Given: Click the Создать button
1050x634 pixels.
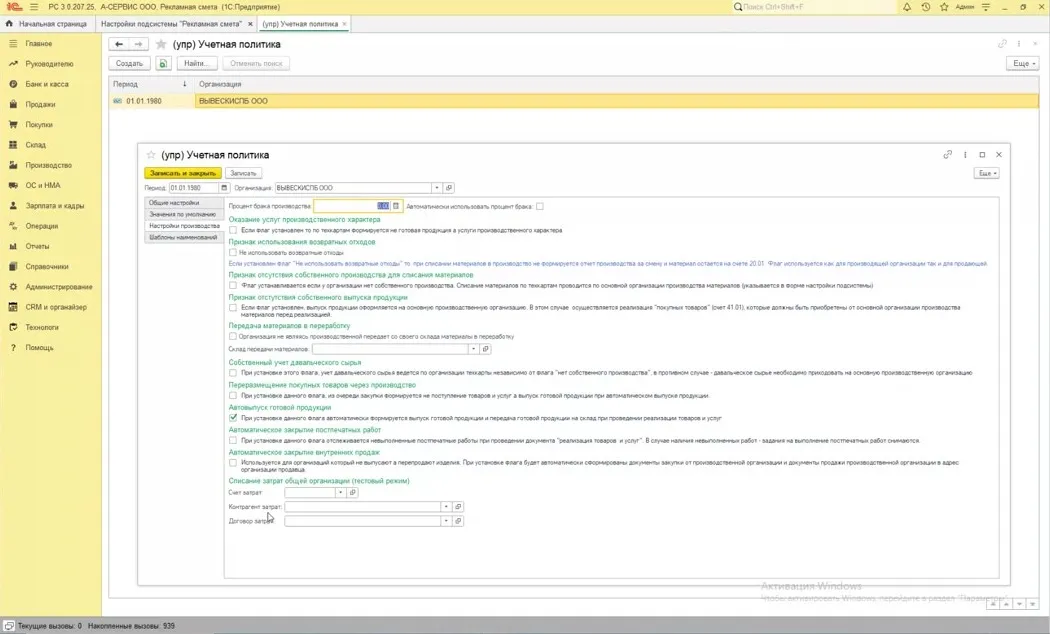Looking at the screenshot, I should [x=129, y=64].
